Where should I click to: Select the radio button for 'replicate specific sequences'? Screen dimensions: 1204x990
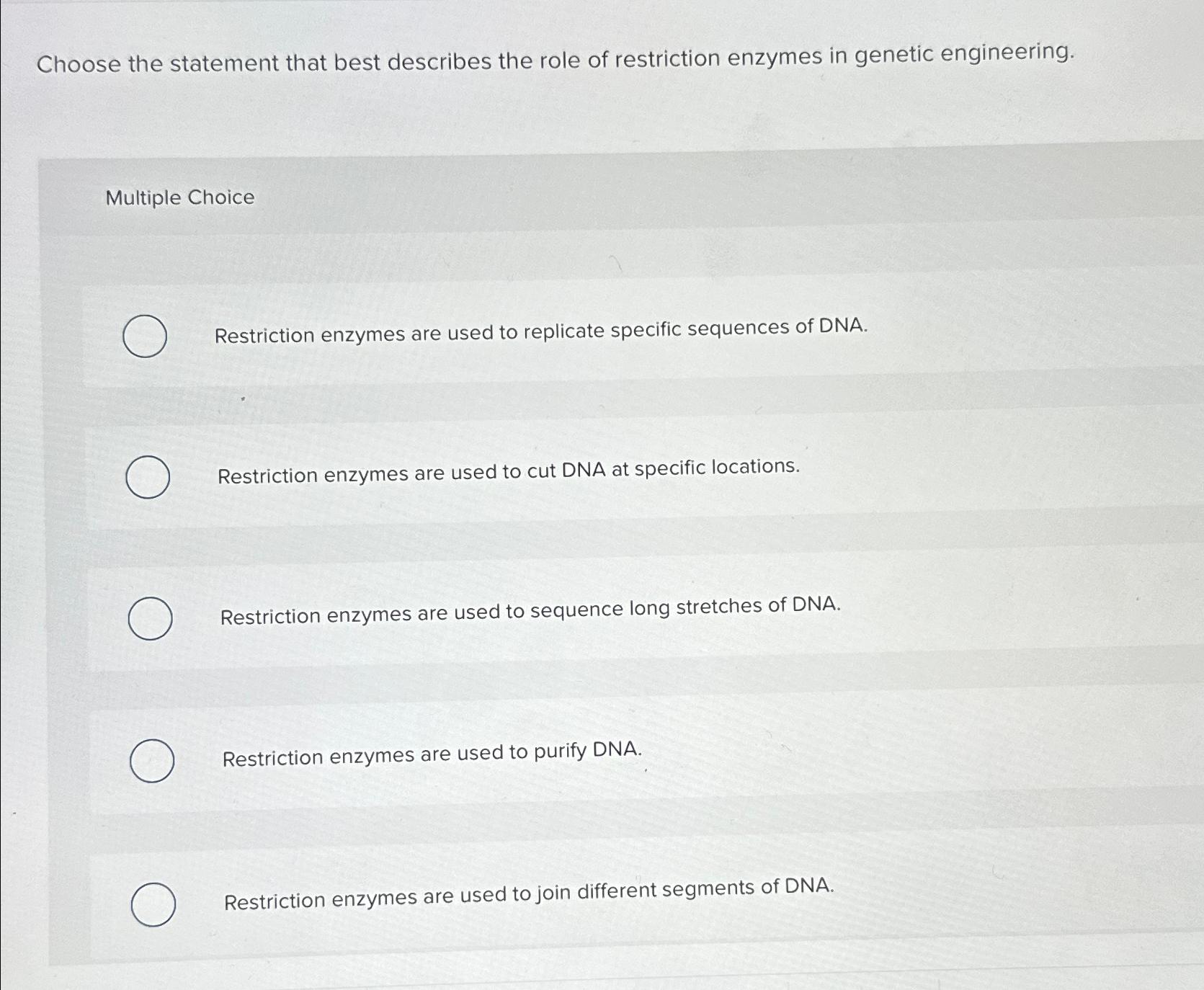(145, 336)
